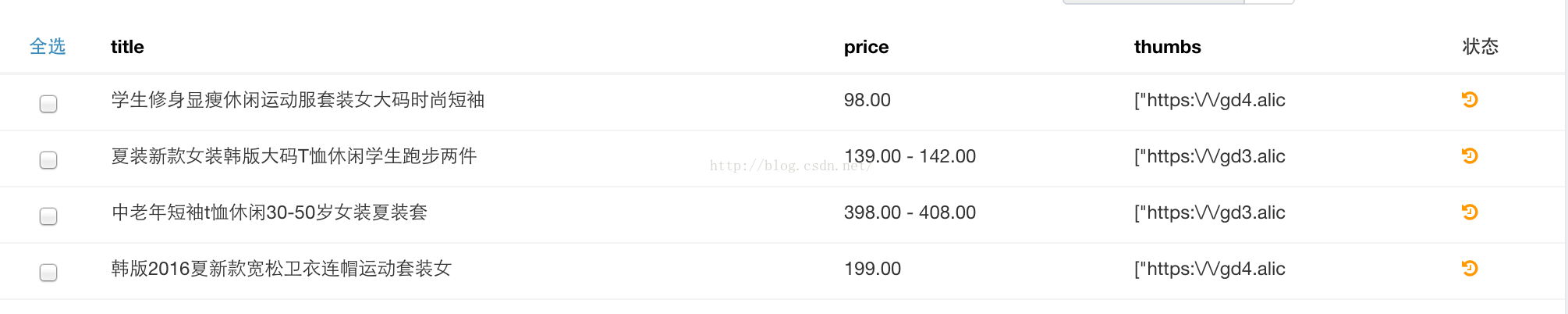Image resolution: width=1568 pixels, height=314 pixels.
Task: Click the title column header
Action: (x=127, y=47)
